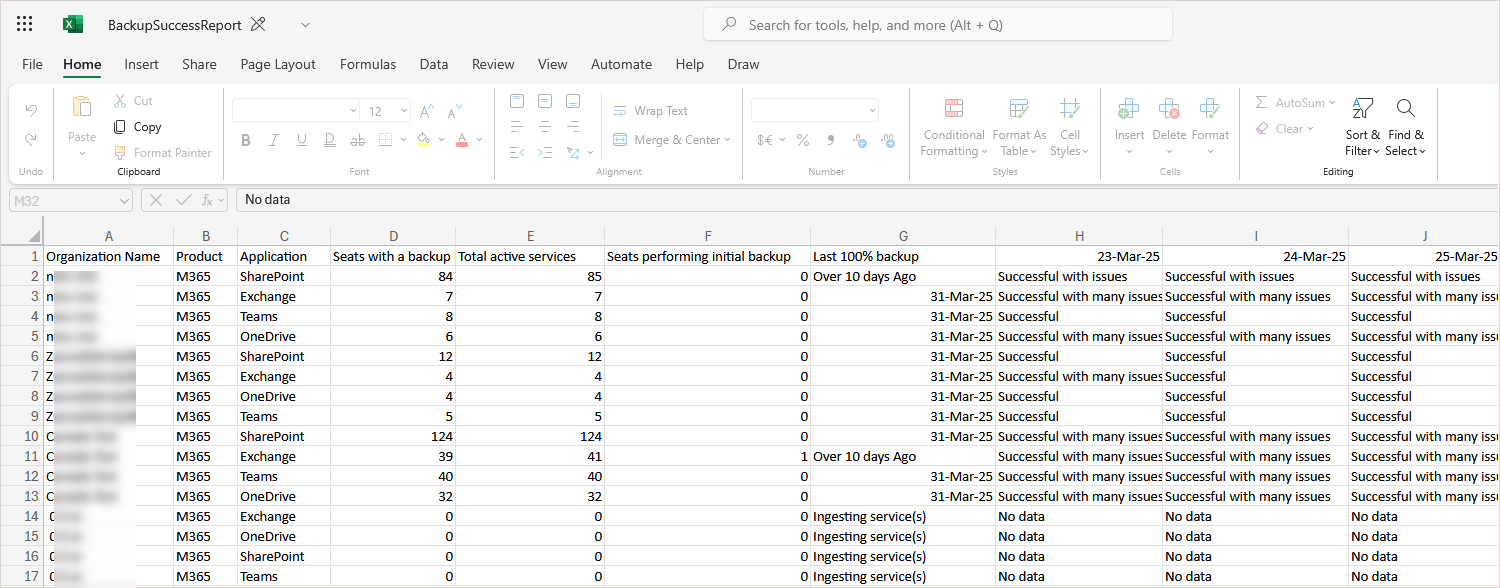Apply percent style to selected cells
Viewport: 1500px width, 588px height.
[x=802, y=140]
